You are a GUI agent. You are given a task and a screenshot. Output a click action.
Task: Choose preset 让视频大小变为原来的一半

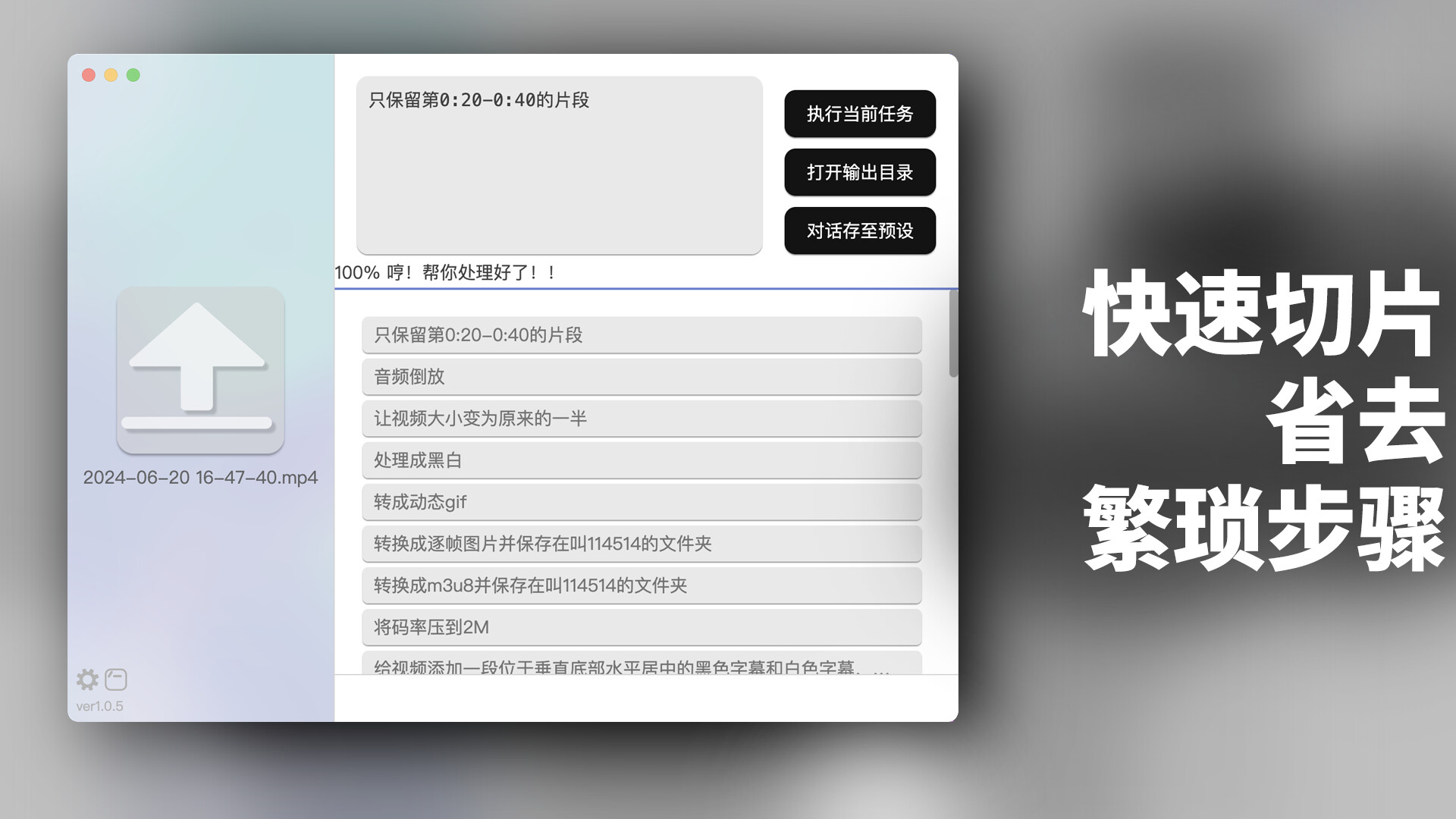coord(642,419)
